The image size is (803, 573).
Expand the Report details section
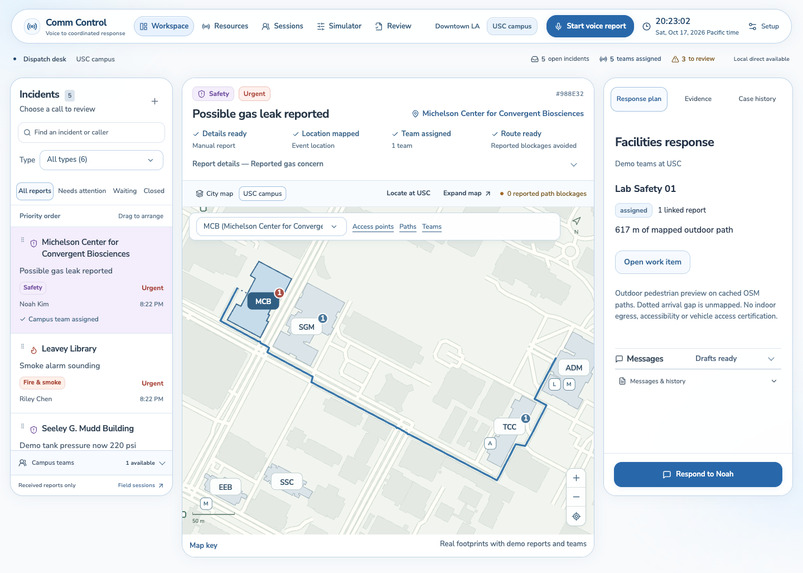[x=385, y=164]
